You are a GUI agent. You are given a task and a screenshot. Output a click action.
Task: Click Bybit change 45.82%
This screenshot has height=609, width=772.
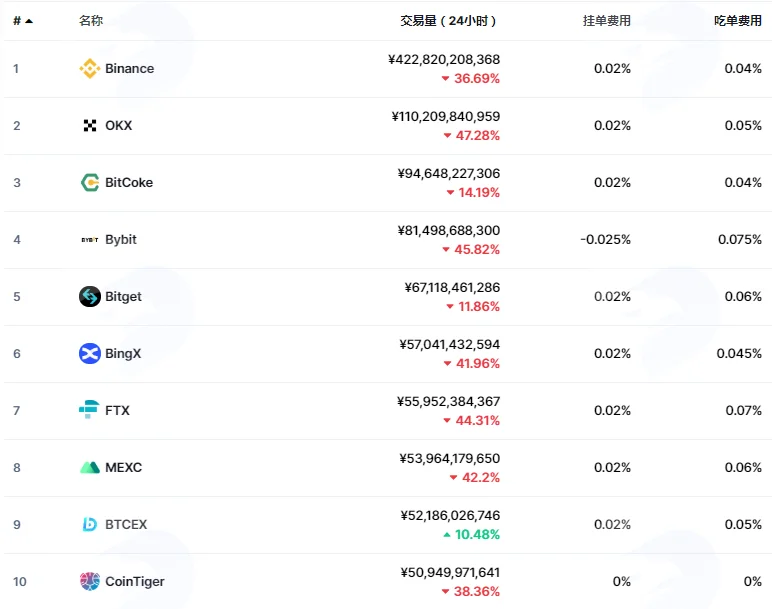[471, 250]
